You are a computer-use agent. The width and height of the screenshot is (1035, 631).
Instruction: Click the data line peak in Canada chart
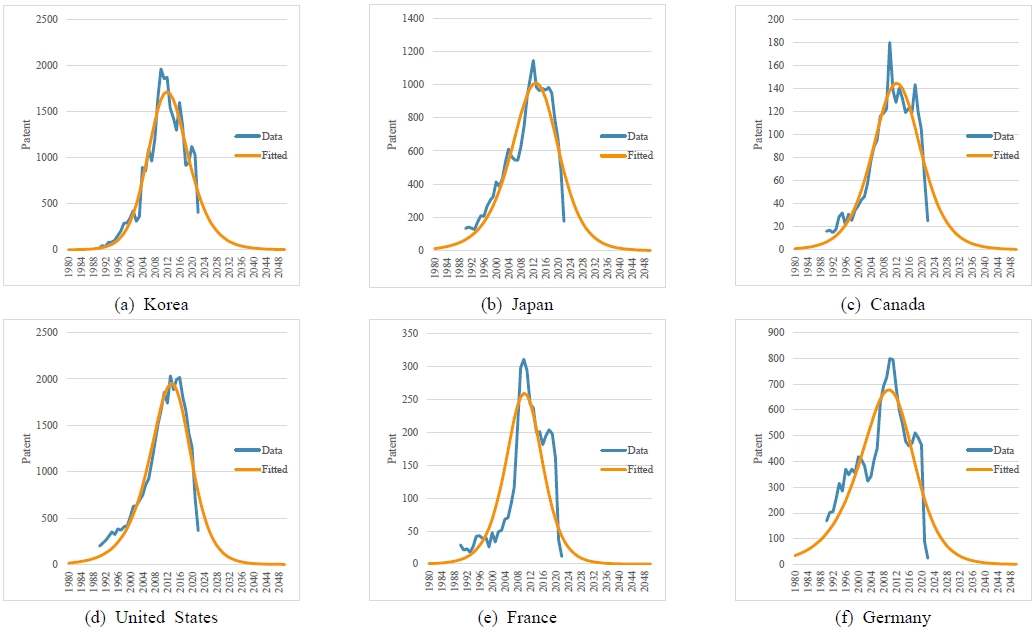(889, 43)
